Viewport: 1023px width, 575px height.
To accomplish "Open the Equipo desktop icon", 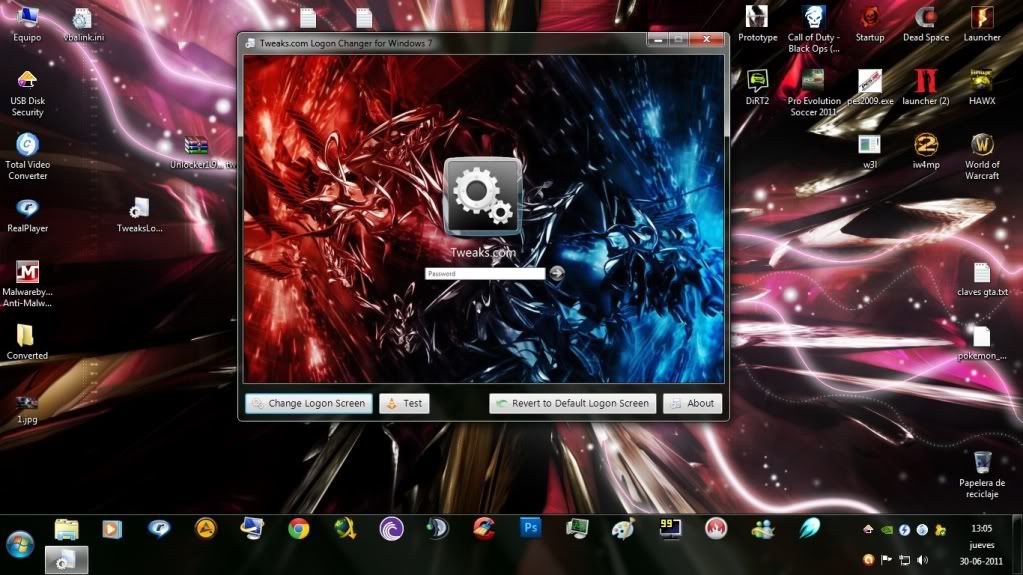I will click(27, 23).
